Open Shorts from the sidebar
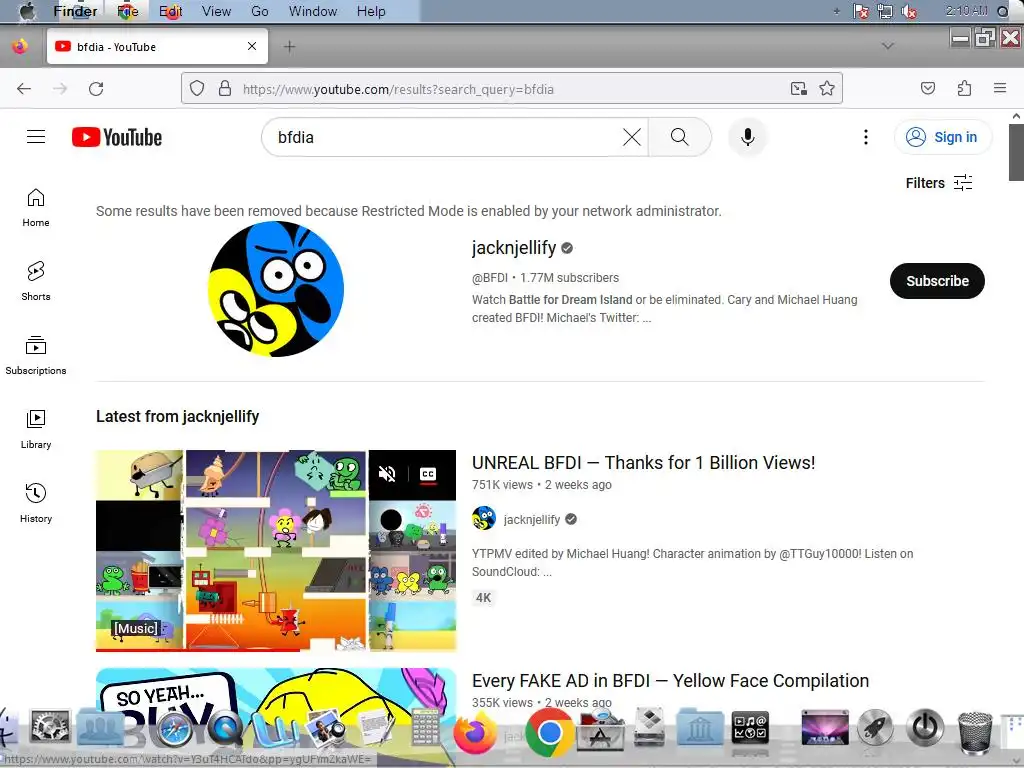The width and height of the screenshot is (1024, 768). [36, 281]
